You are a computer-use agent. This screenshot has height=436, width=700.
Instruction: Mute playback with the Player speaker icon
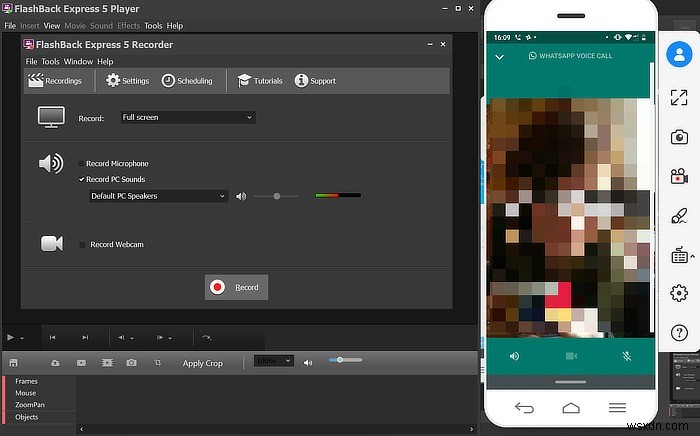[308, 363]
